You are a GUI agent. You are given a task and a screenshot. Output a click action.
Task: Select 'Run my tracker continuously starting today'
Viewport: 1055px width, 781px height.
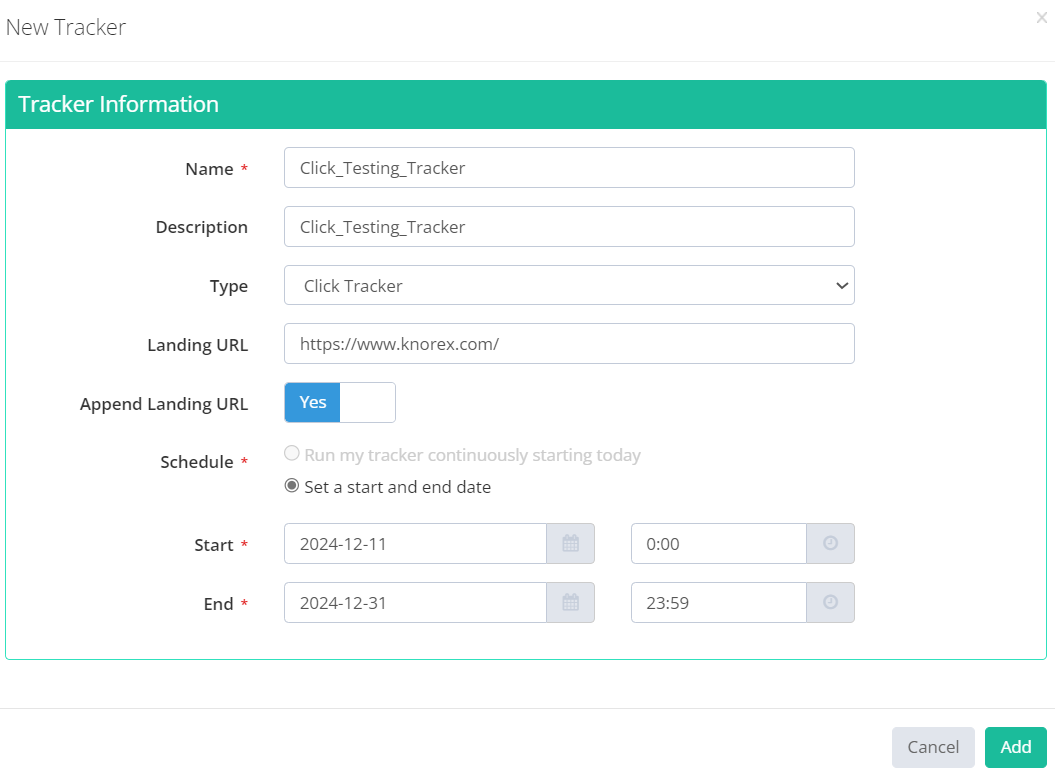tap(292, 454)
